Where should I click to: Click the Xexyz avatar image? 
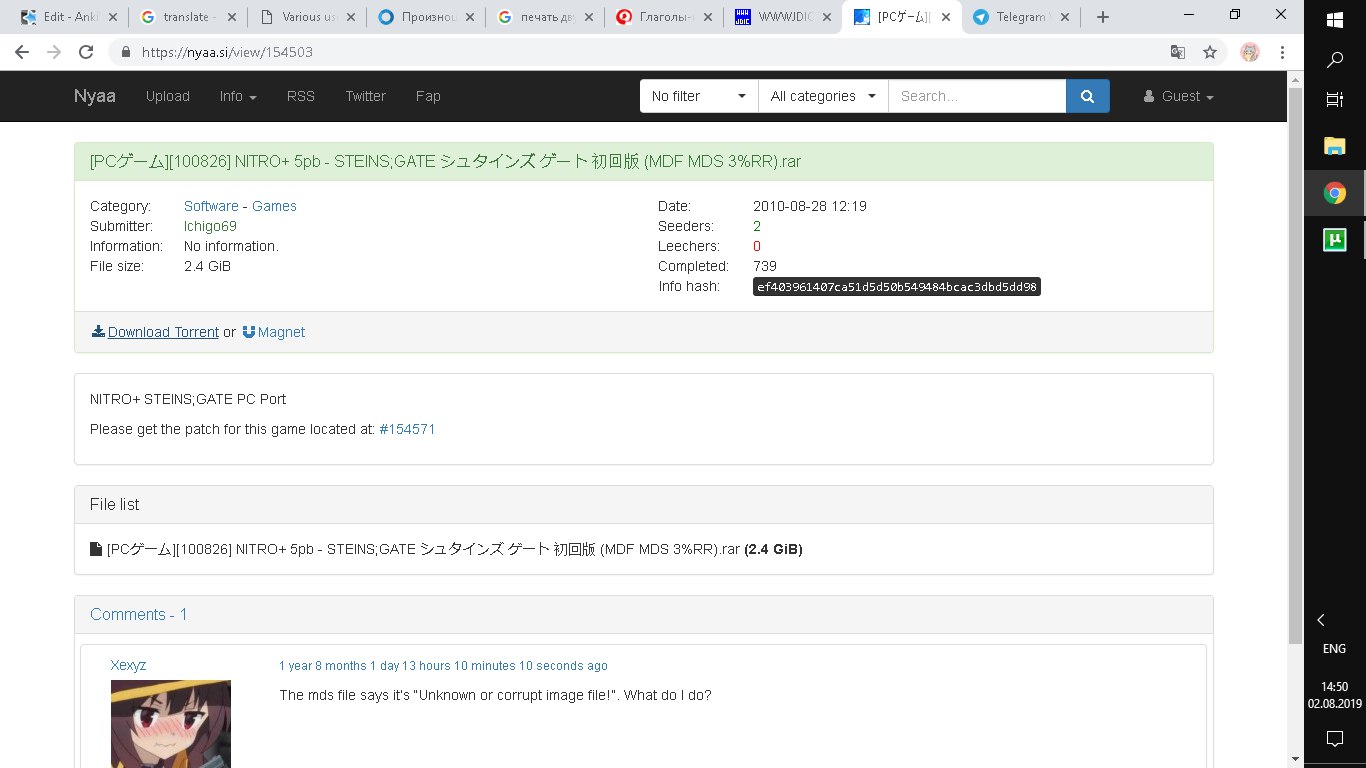pyautogui.click(x=171, y=724)
